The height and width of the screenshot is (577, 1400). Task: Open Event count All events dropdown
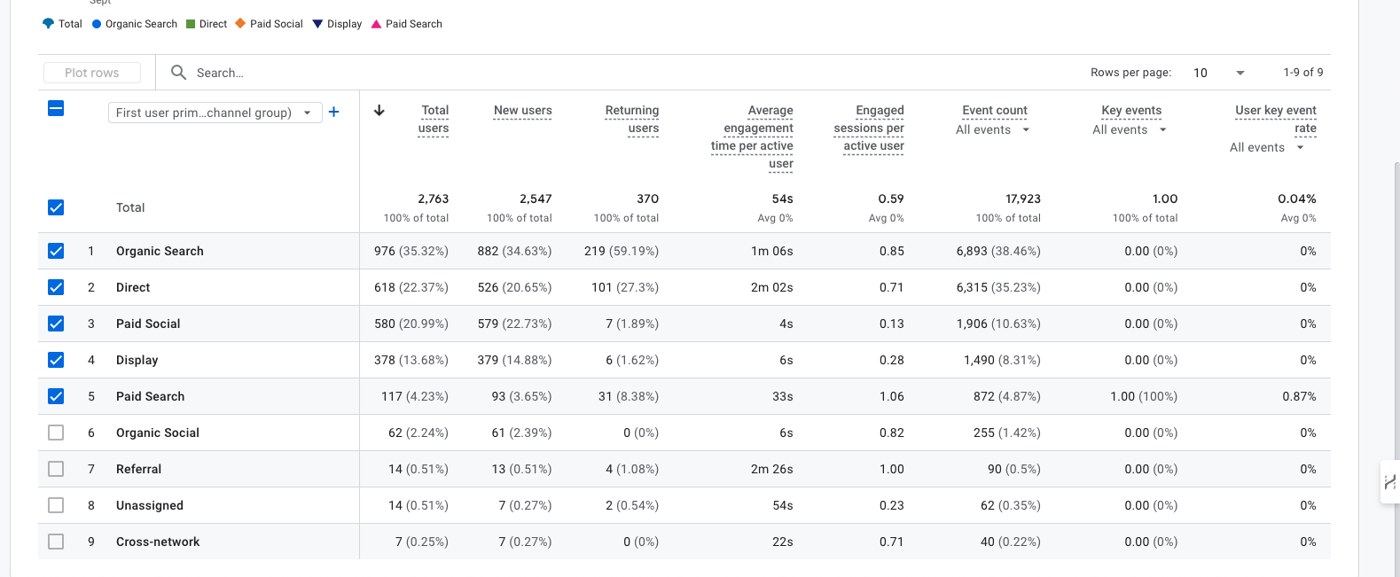tap(992, 130)
